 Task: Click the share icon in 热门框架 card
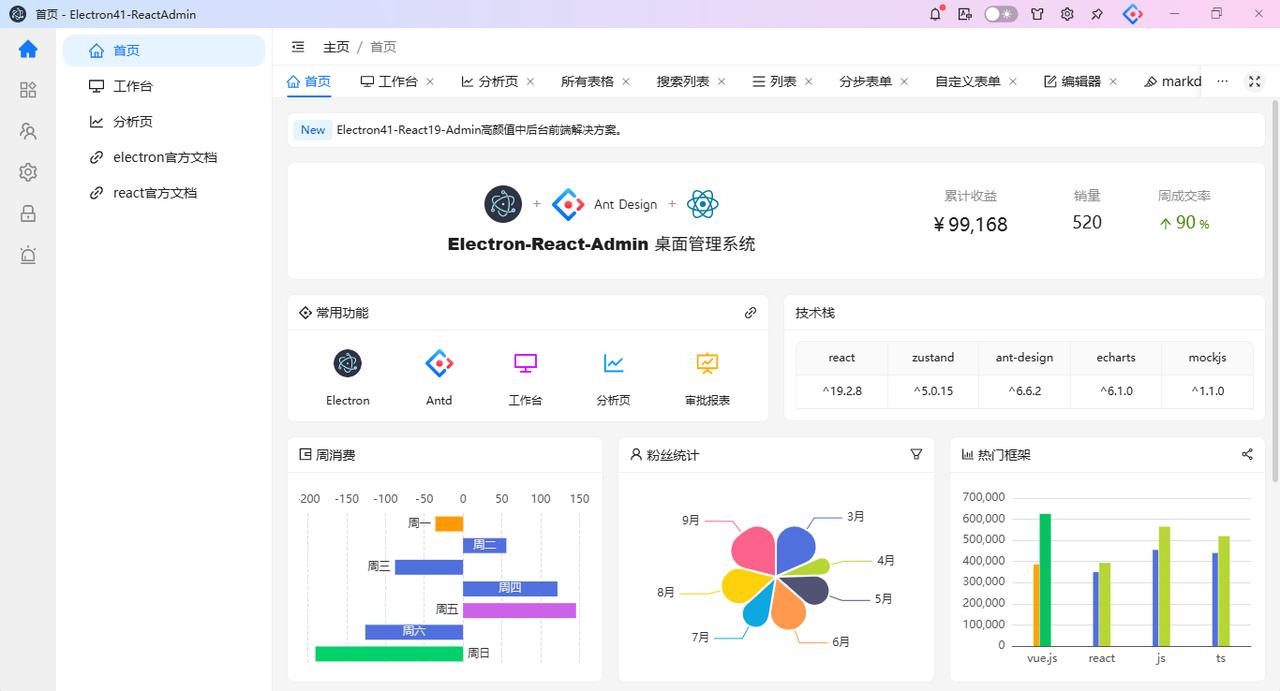[1247, 454]
